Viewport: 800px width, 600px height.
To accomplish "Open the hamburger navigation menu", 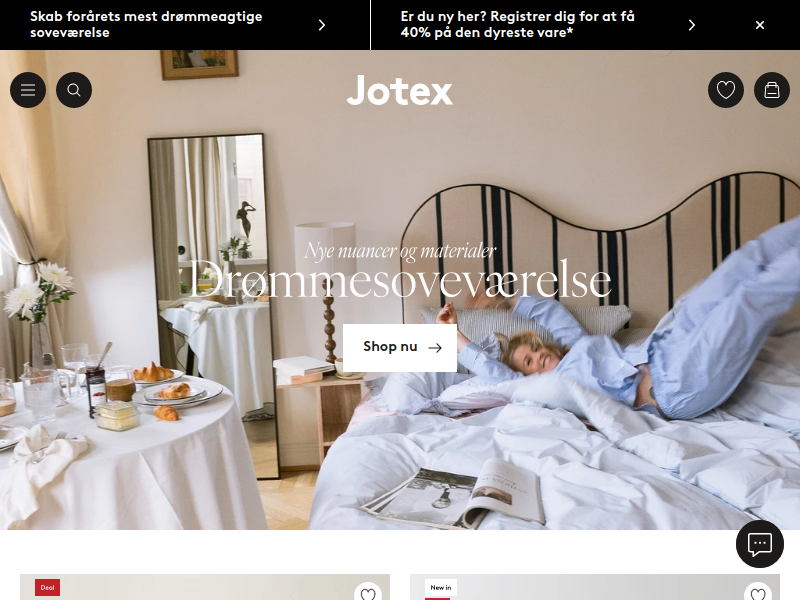I will tap(28, 90).
